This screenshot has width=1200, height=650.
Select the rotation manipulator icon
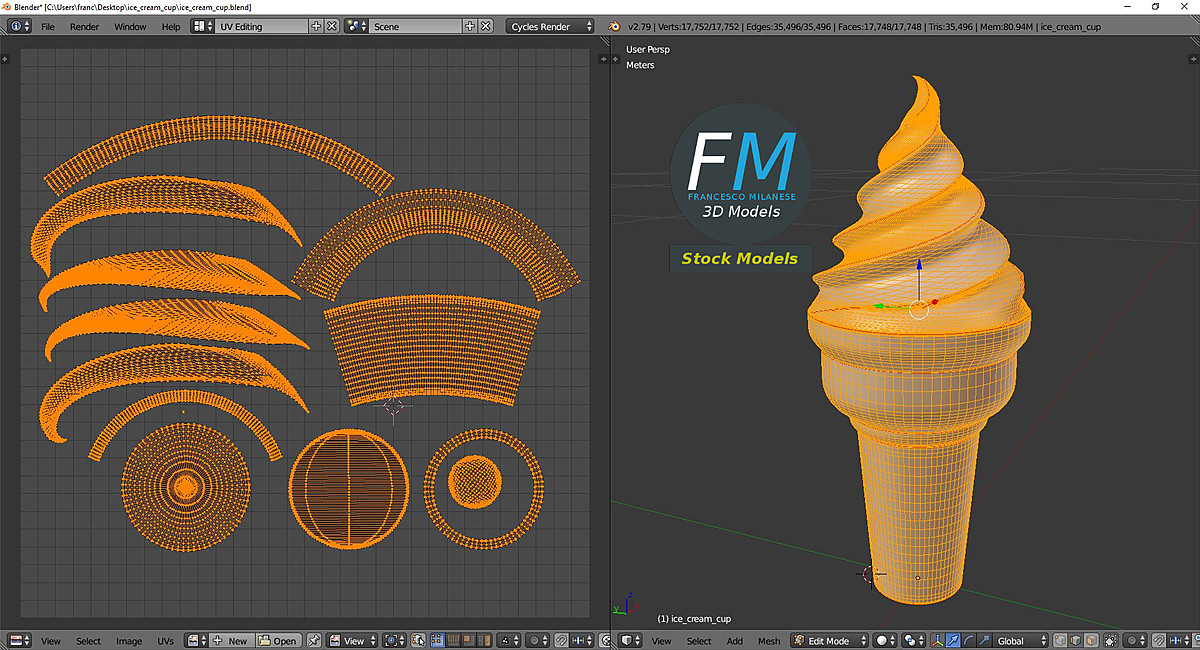(966, 640)
